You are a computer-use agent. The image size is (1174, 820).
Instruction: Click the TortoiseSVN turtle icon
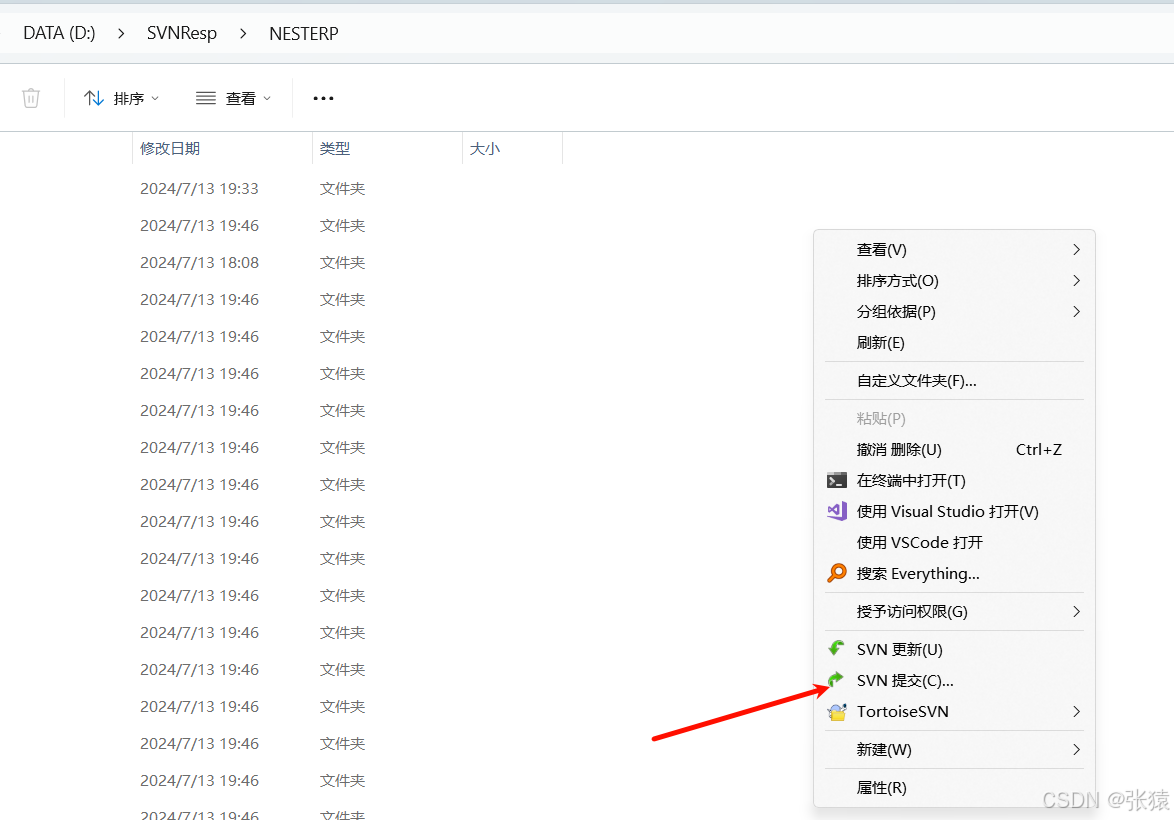point(837,712)
